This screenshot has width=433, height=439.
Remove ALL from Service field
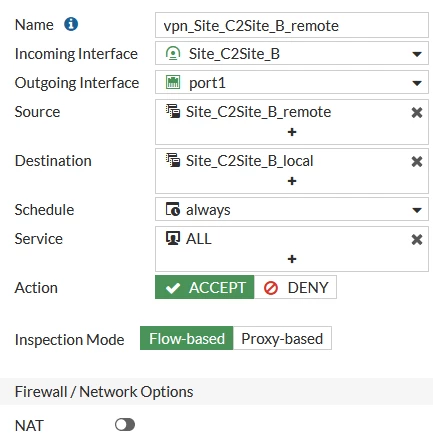point(417,239)
